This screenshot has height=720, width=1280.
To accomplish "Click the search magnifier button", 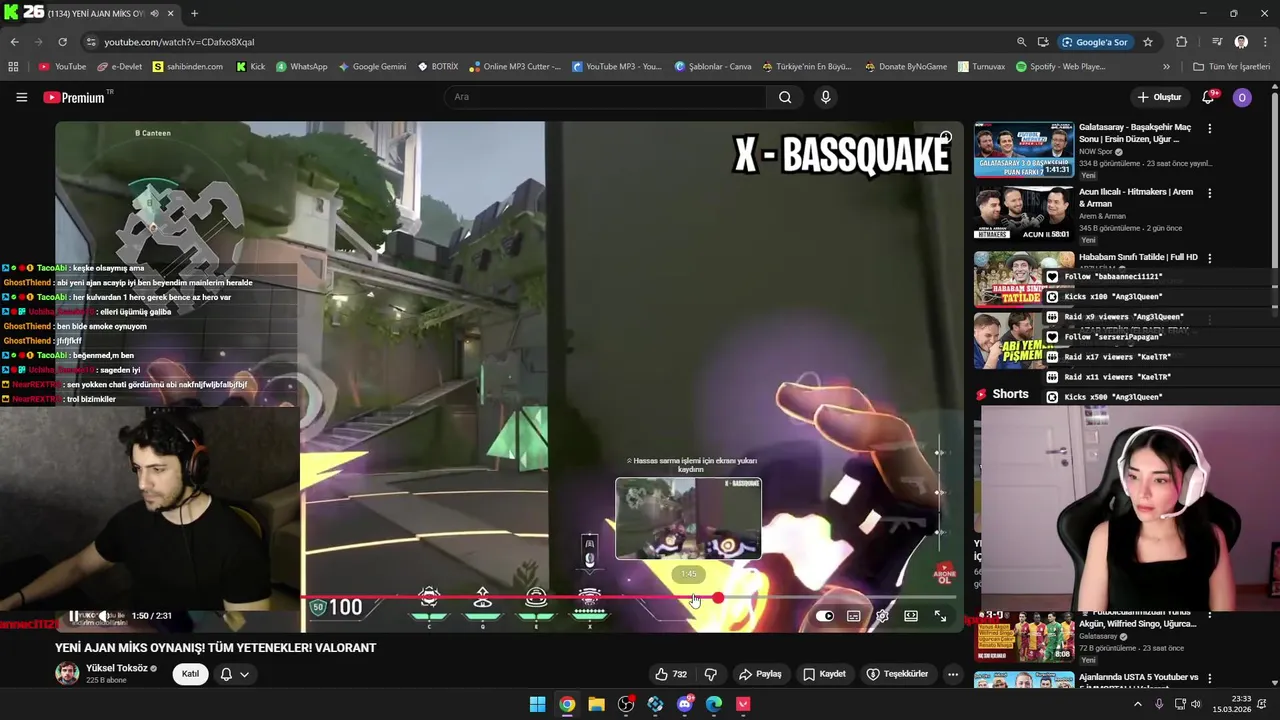I will tap(785, 97).
